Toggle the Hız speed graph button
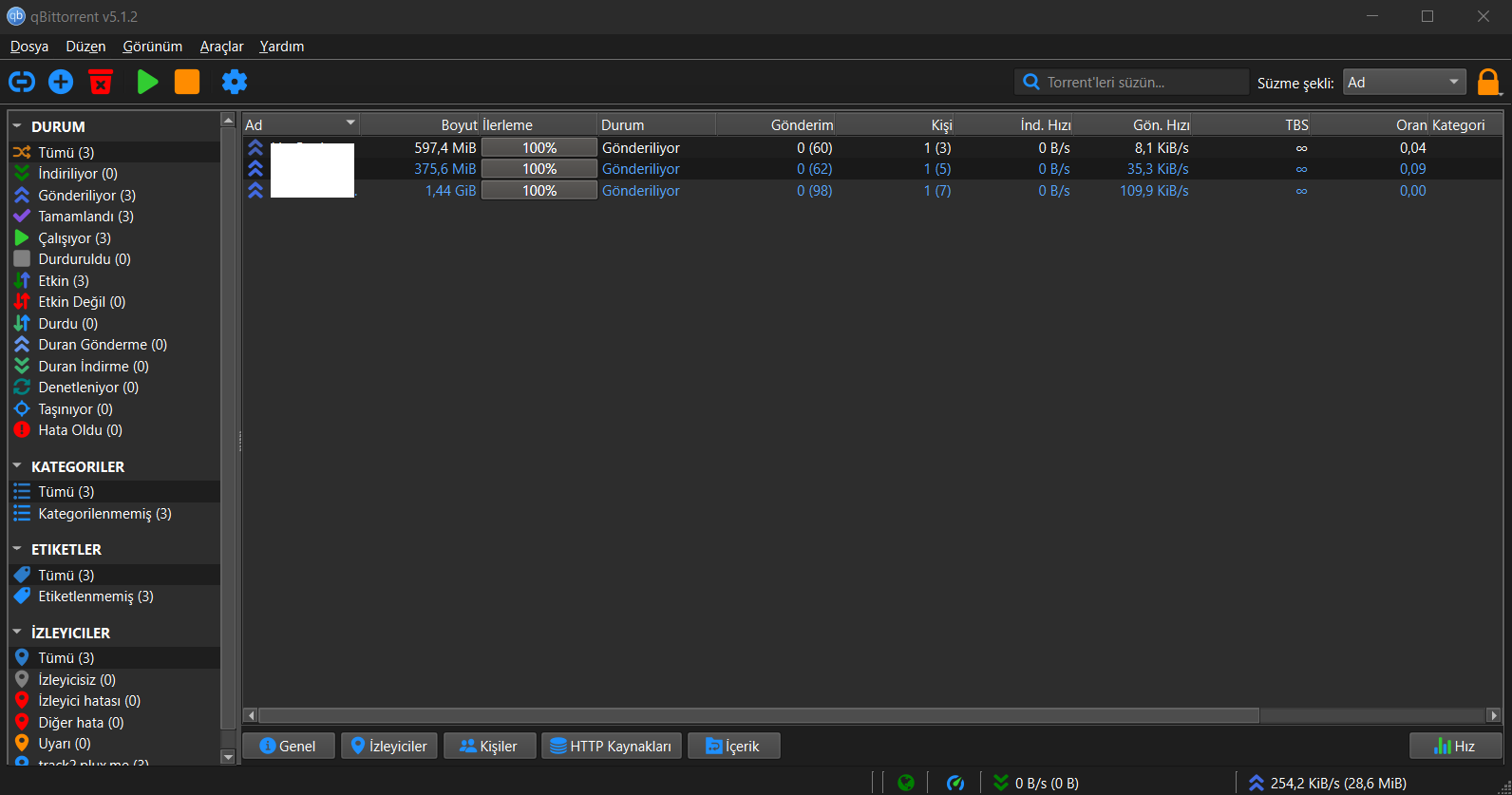 click(1455, 747)
